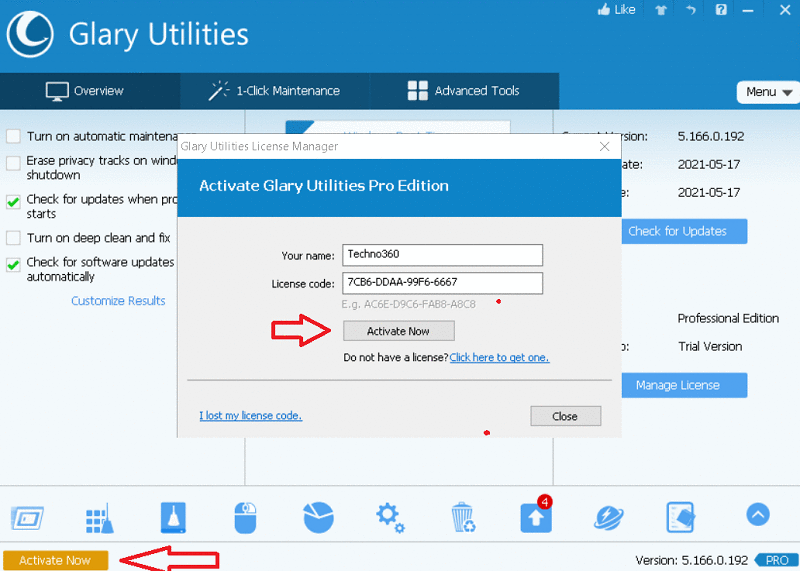The width and height of the screenshot is (800, 571).
Task: Enable Turn on automatic maintenance checkbox
Action: click(x=14, y=136)
